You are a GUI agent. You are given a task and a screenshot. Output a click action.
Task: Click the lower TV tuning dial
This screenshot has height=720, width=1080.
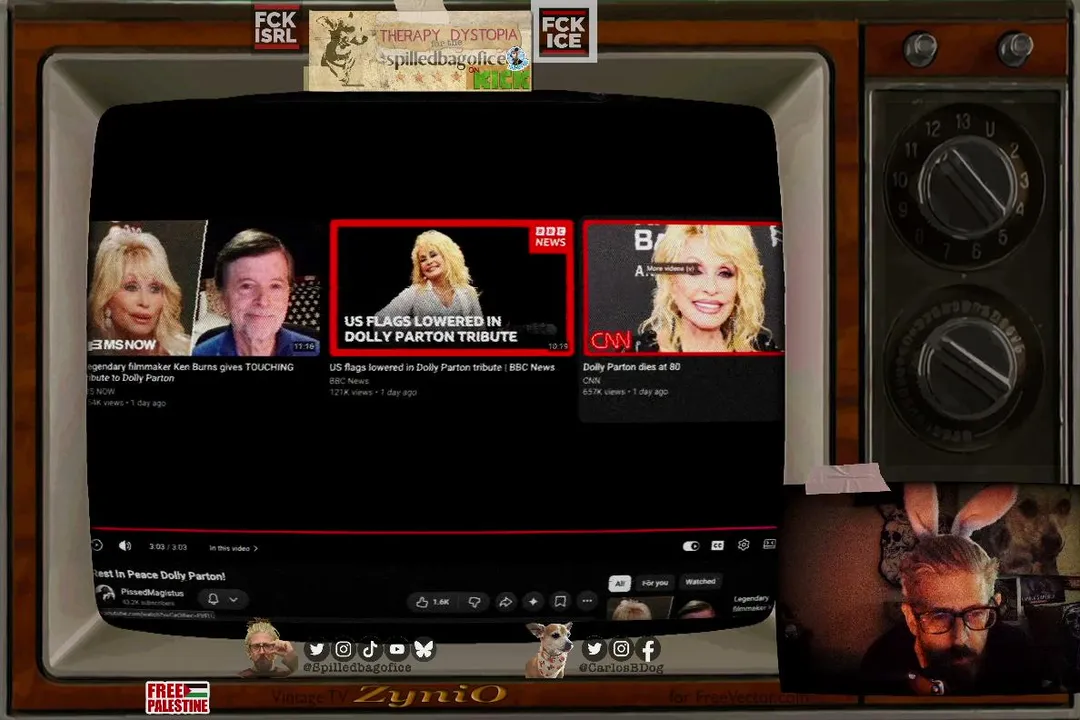click(964, 369)
